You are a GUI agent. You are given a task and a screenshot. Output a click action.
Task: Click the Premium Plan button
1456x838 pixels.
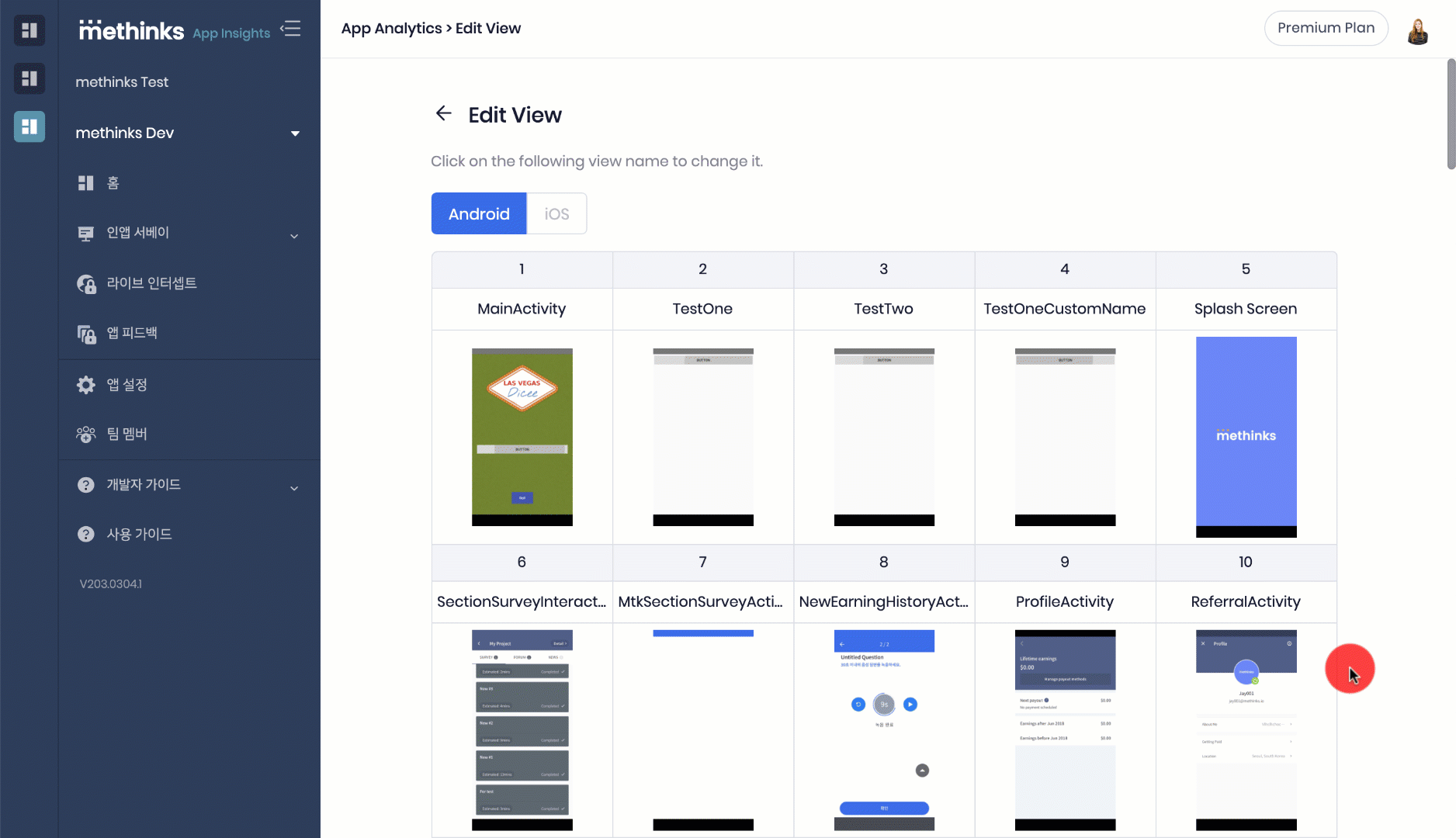pos(1326,28)
